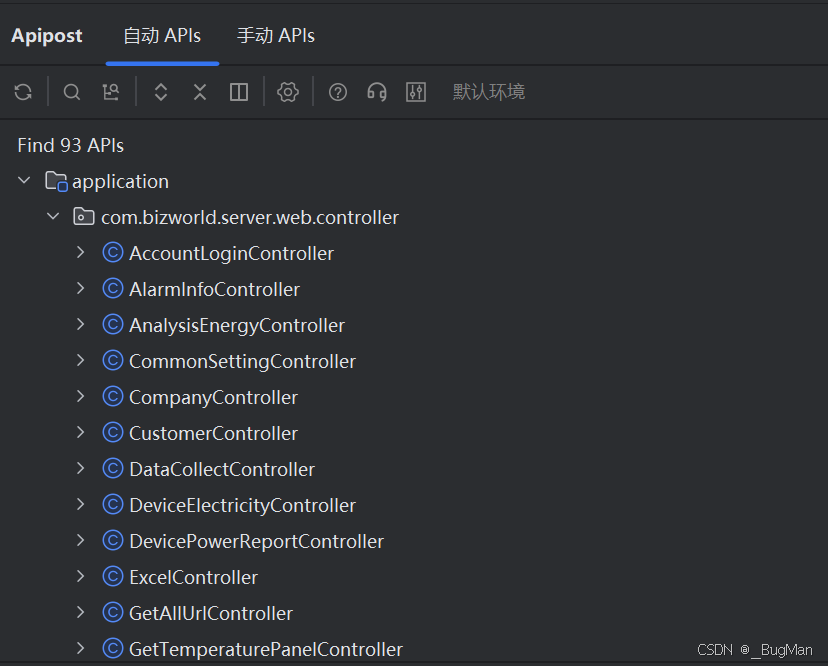Screen dimensions: 828x666
Task: Expand the GetAllUrlController node
Action: 81,612
